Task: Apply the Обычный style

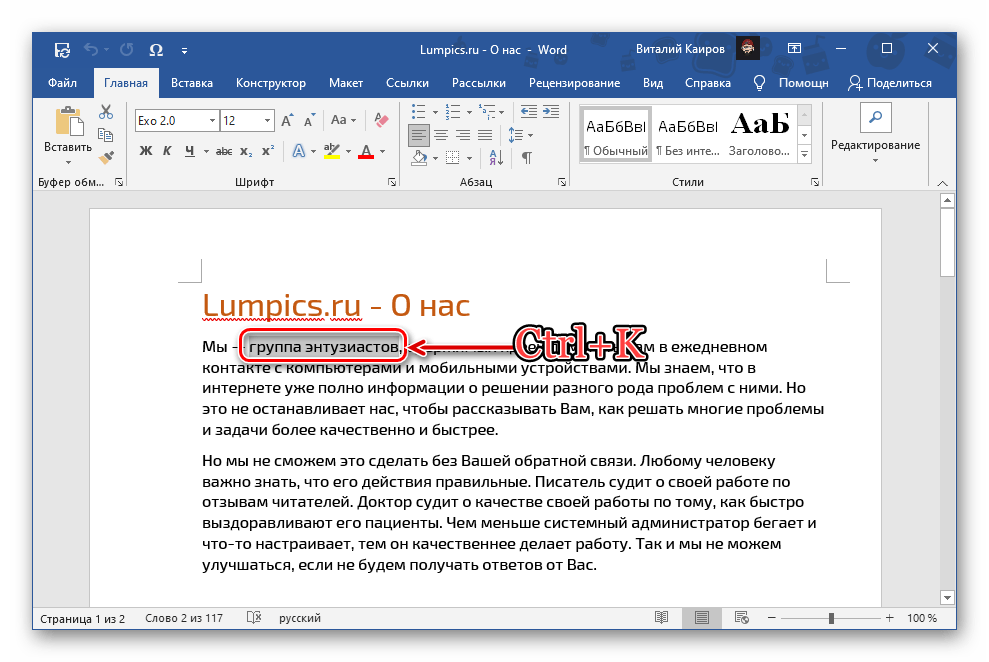Action: click(x=616, y=135)
